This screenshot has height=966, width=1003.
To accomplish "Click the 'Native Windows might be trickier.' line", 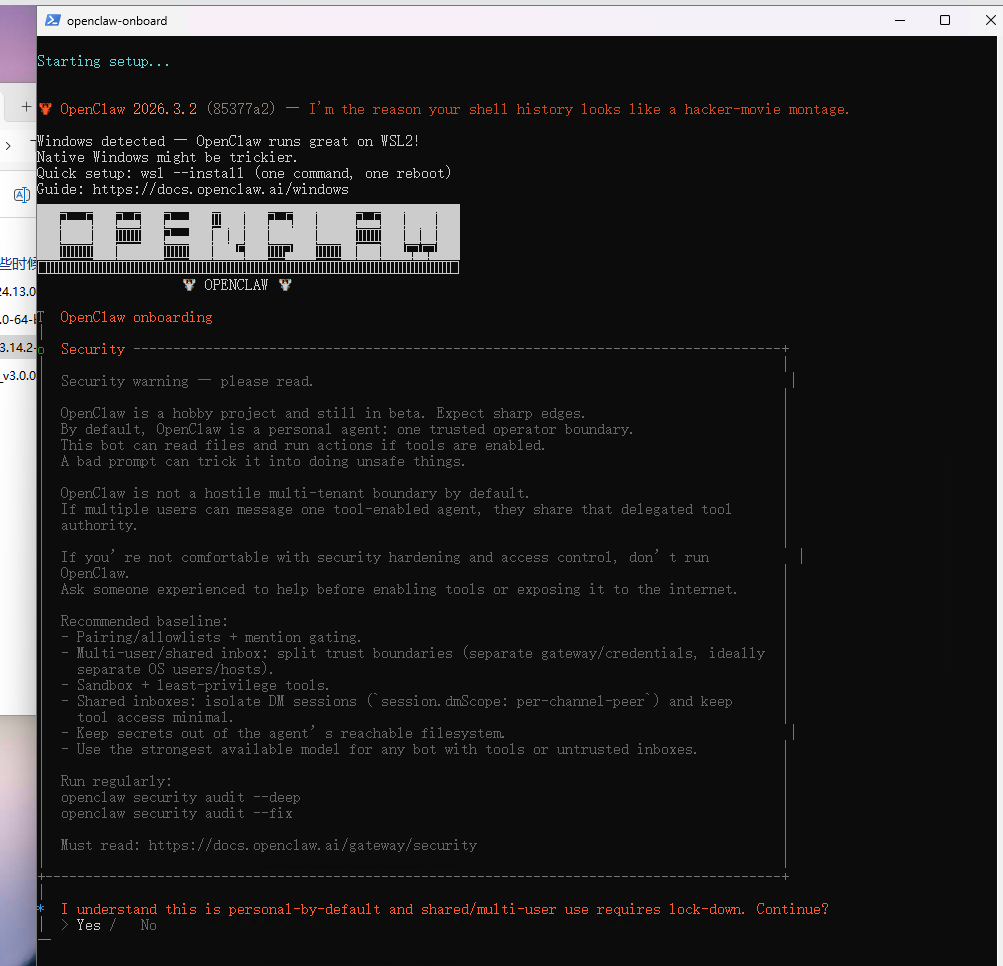I will pyautogui.click(x=166, y=157).
